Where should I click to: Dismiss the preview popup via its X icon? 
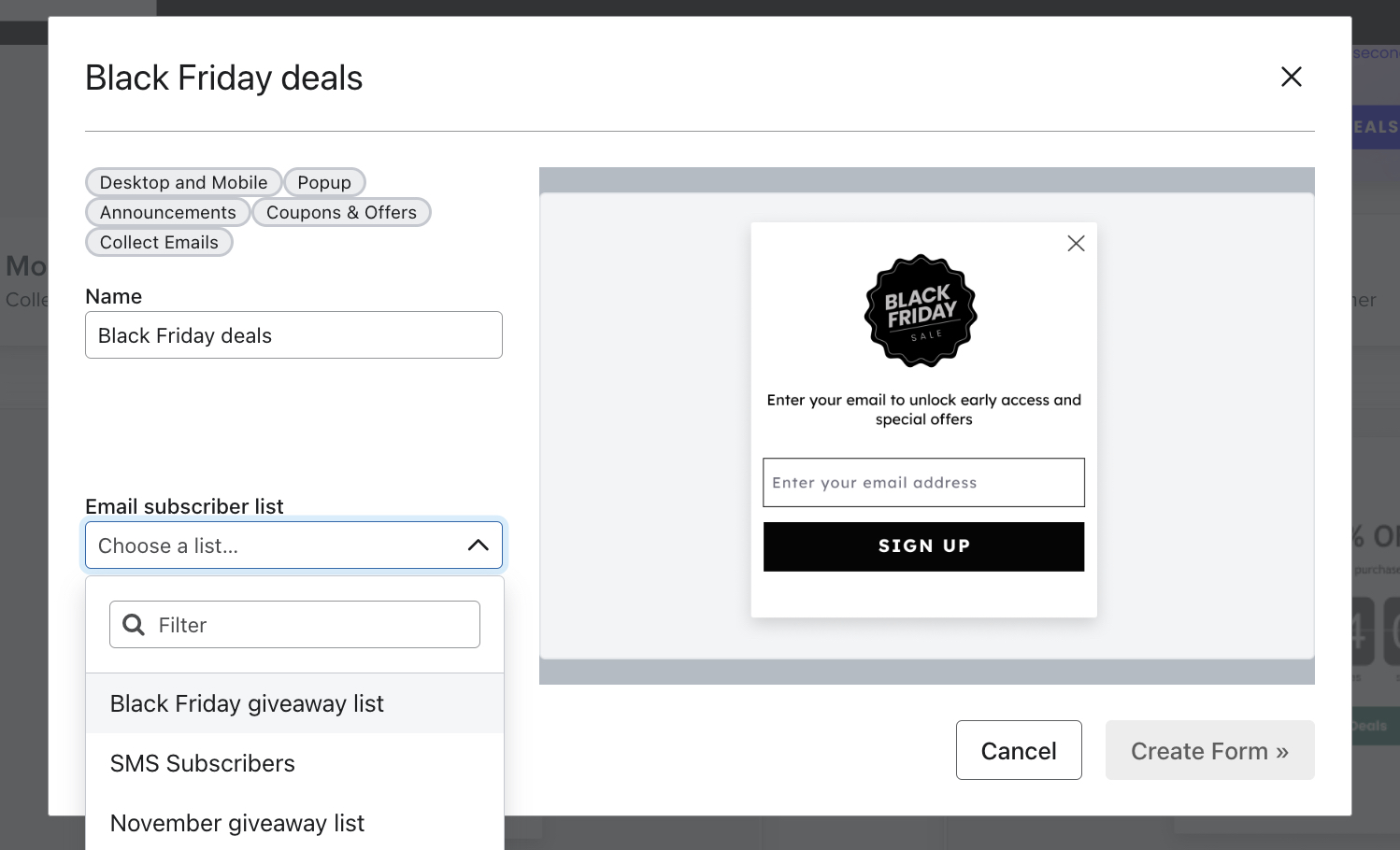coord(1075,243)
